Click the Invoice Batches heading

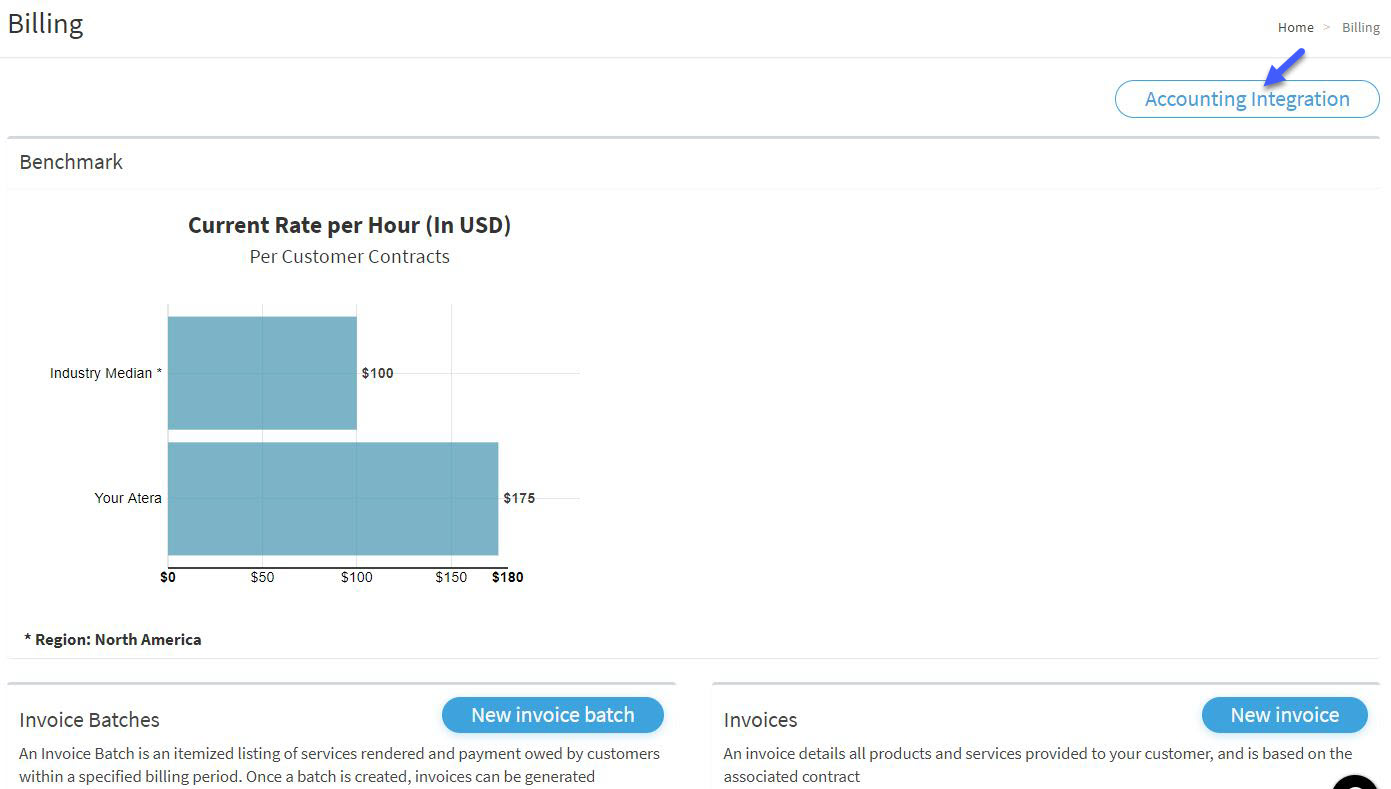[x=89, y=720]
